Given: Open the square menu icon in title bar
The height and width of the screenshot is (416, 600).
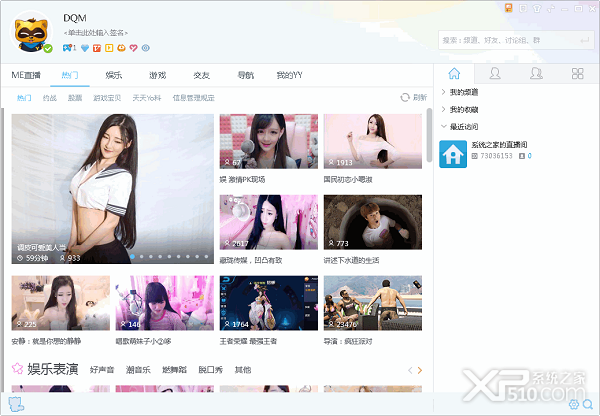Looking at the screenshot, I should 523,8.
